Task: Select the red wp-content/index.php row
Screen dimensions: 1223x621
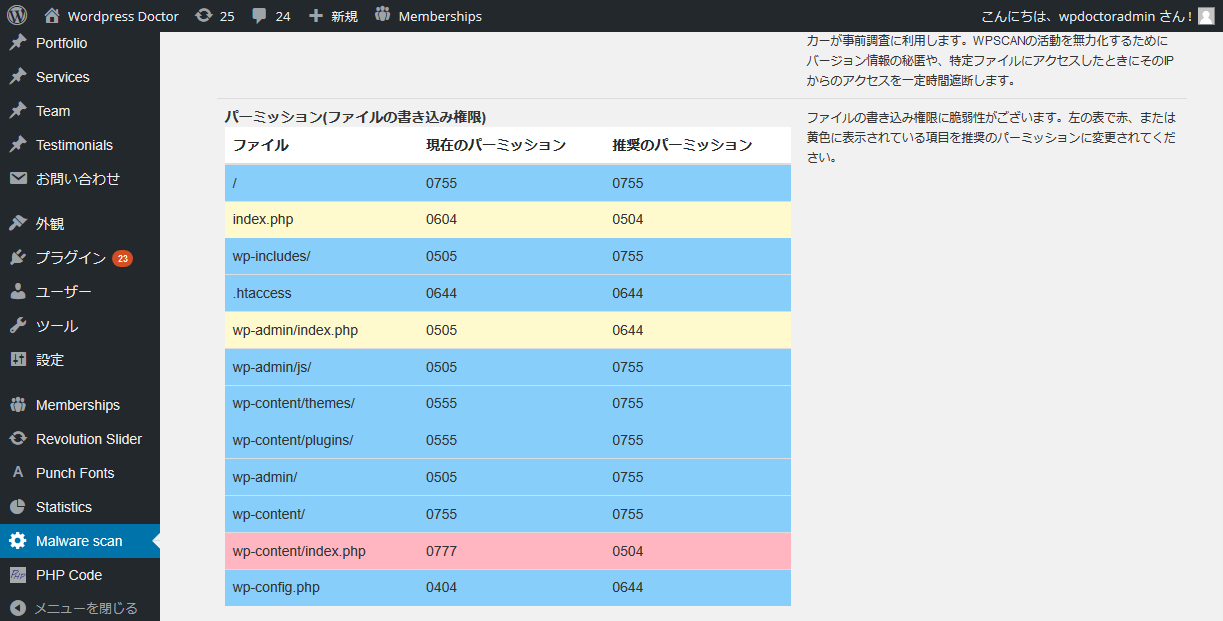Action: [507, 551]
